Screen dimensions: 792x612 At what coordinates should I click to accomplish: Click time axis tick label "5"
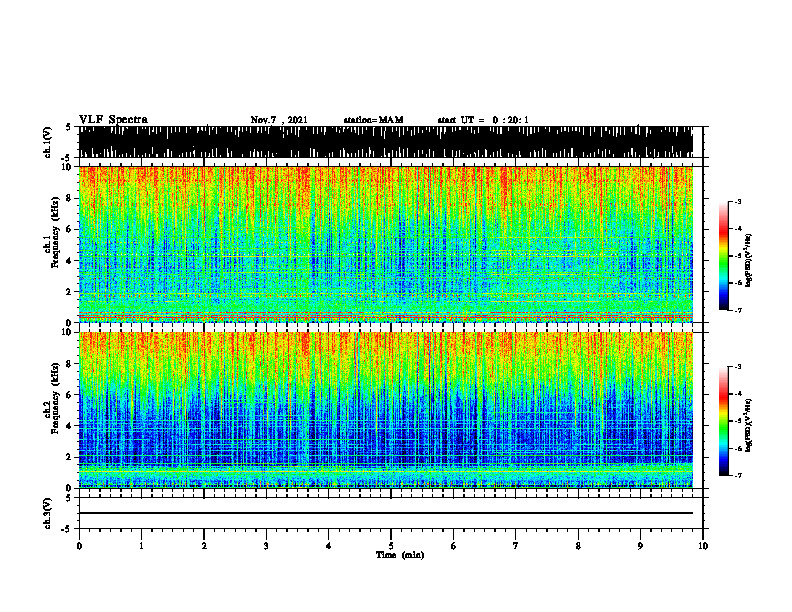point(391,546)
